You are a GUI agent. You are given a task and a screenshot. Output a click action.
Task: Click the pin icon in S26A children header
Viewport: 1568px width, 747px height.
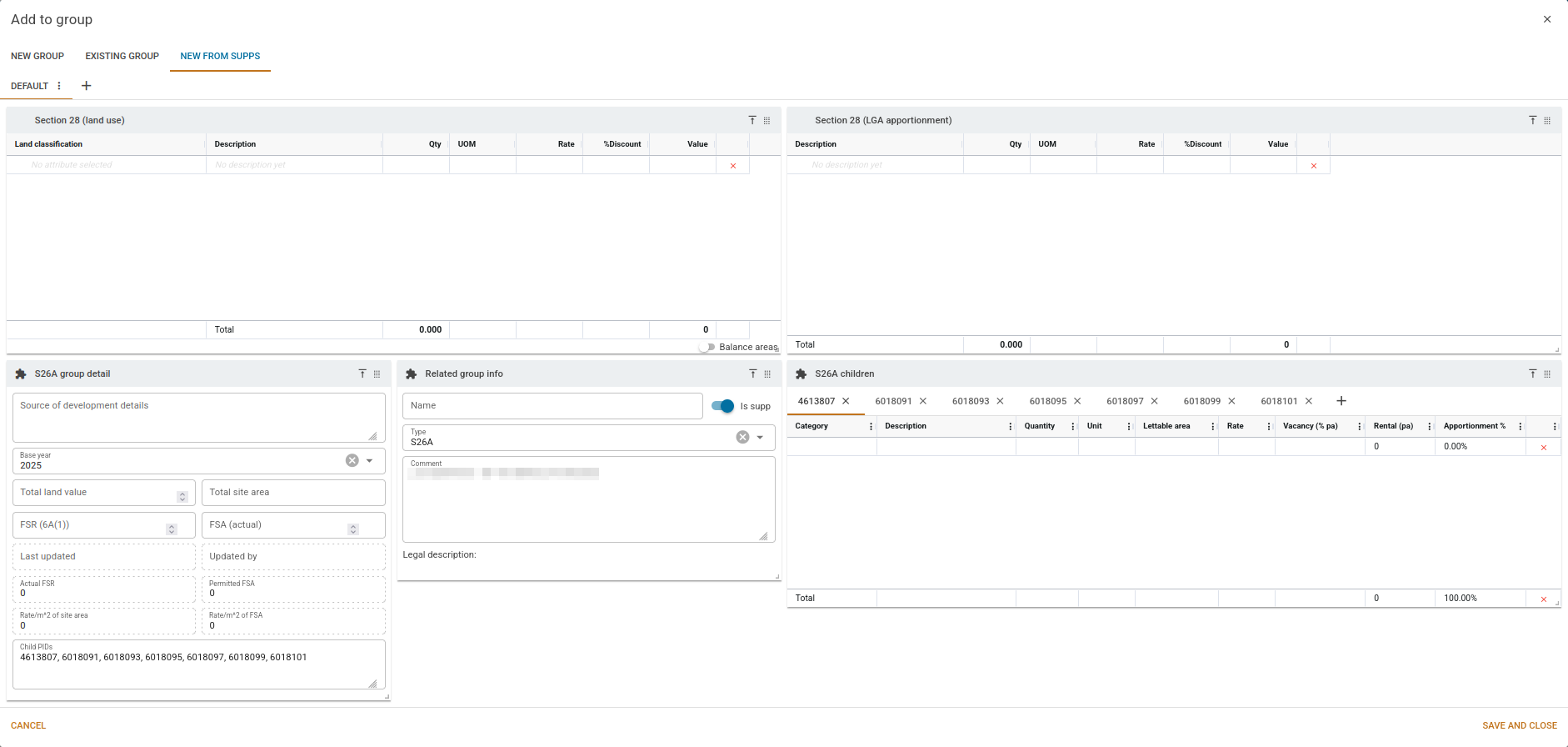coord(1532,374)
